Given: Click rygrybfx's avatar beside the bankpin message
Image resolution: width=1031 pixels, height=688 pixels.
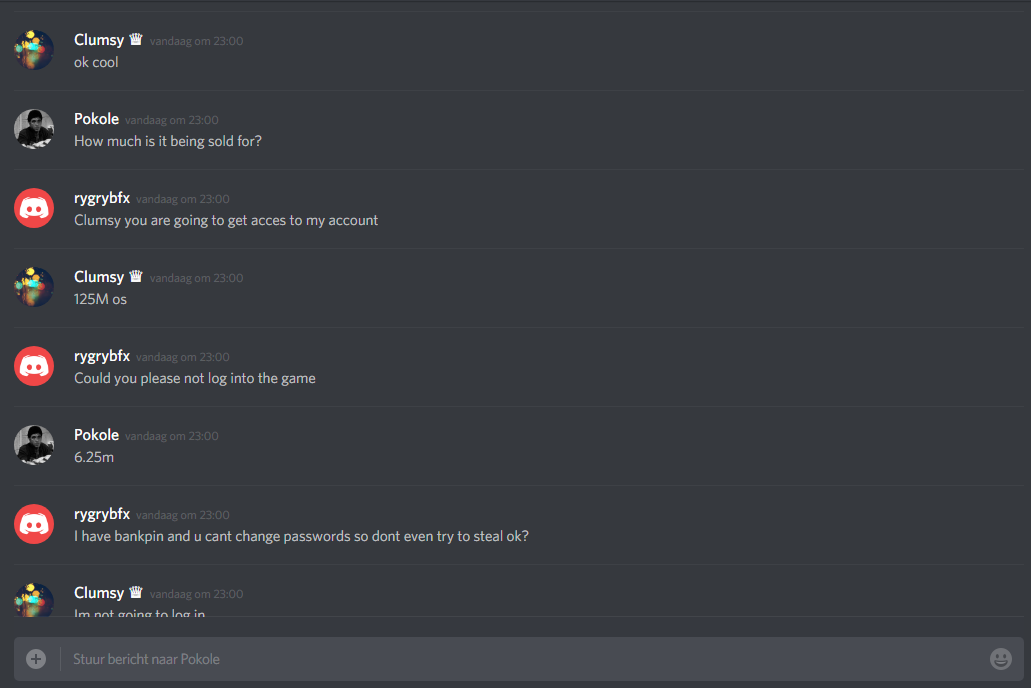Looking at the screenshot, I should point(34,524).
